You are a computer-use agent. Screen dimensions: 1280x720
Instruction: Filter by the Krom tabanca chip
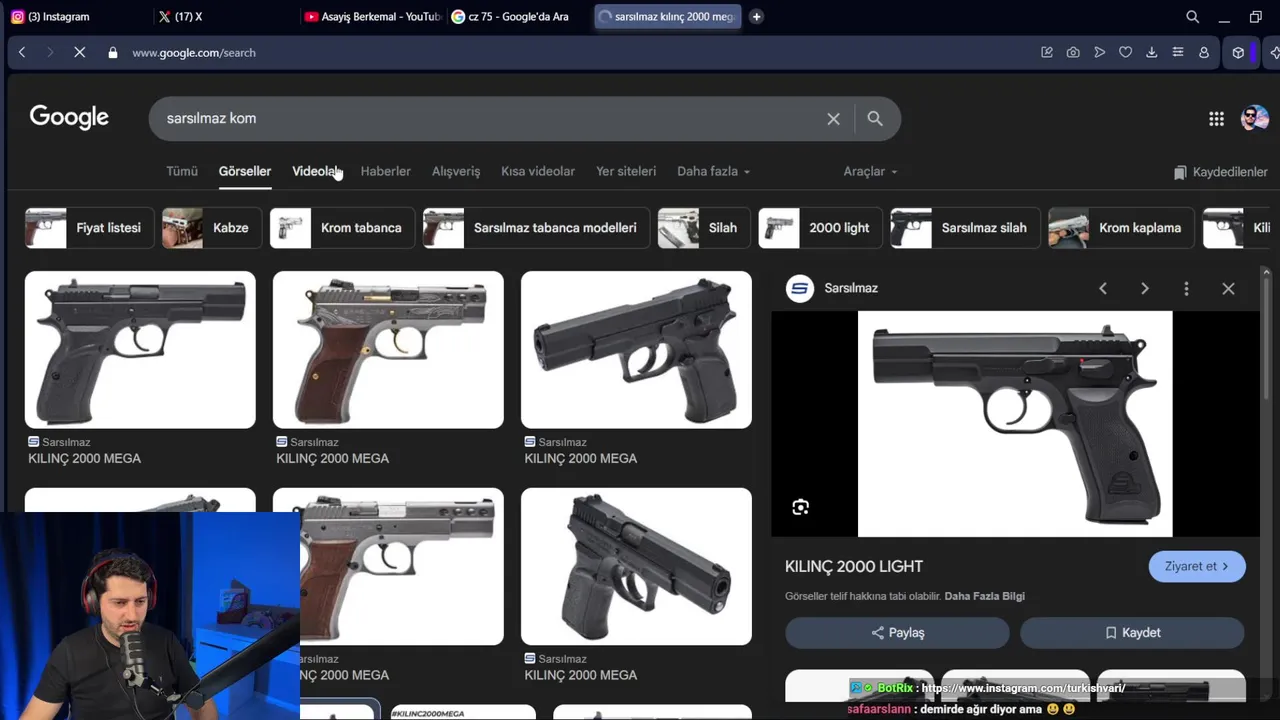(x=342, y=228)
